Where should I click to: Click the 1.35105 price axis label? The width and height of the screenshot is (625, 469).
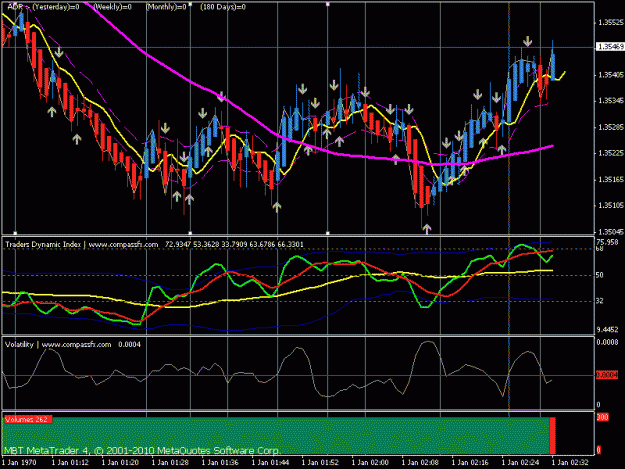pyautogui.click(x=611, y=206)
